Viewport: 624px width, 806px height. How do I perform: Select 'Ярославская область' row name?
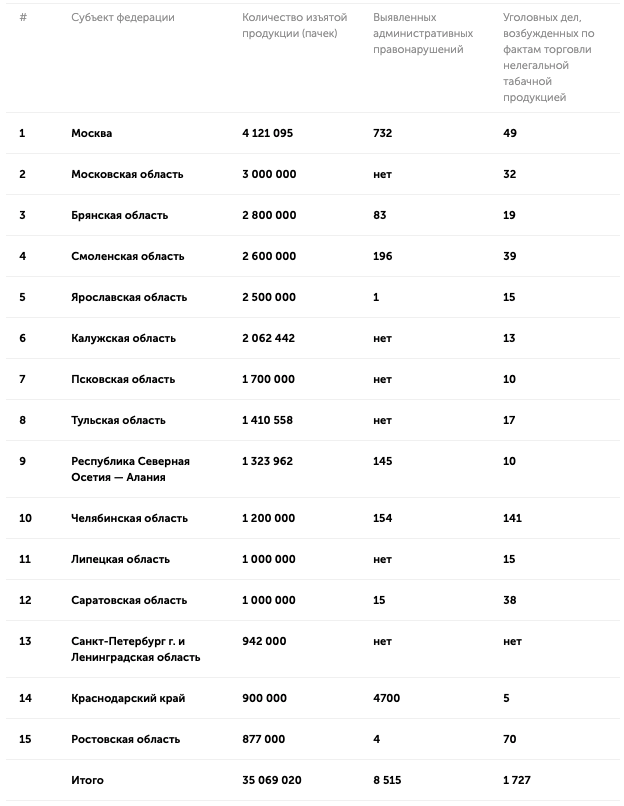tap(129, 297)
